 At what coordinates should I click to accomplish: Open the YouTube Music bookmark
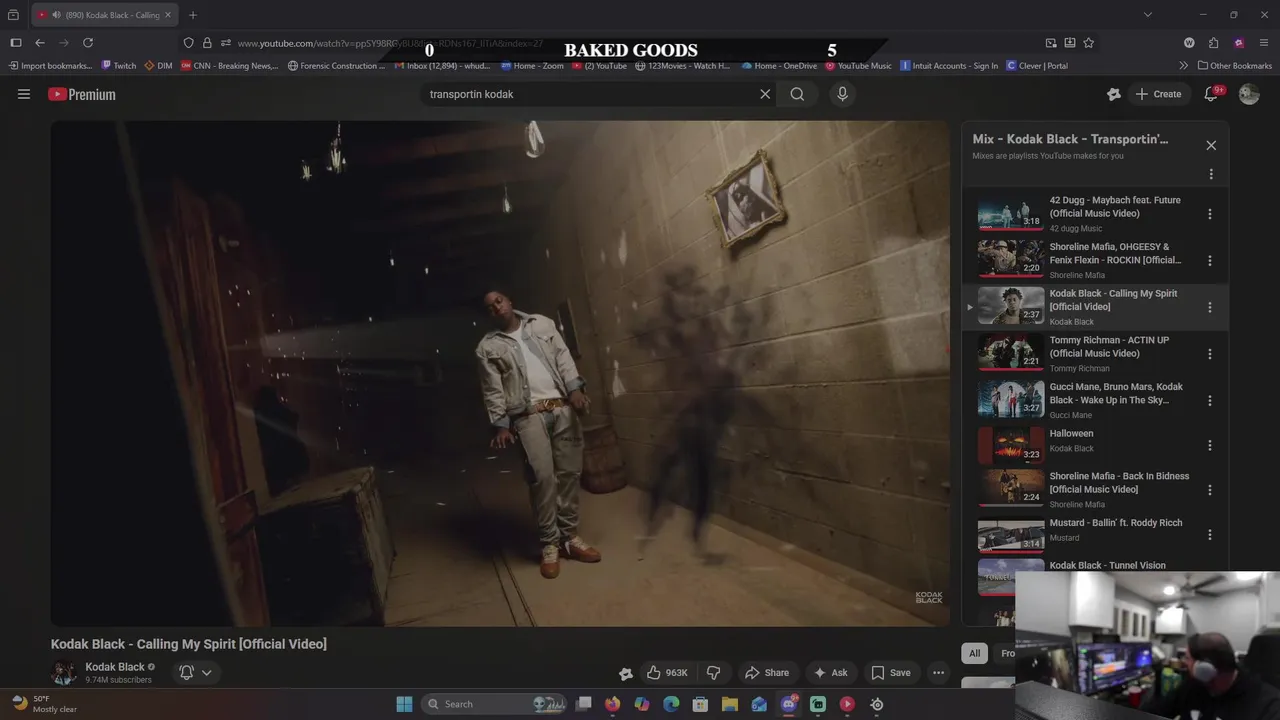pyautogui.click(x=858, y=66)
